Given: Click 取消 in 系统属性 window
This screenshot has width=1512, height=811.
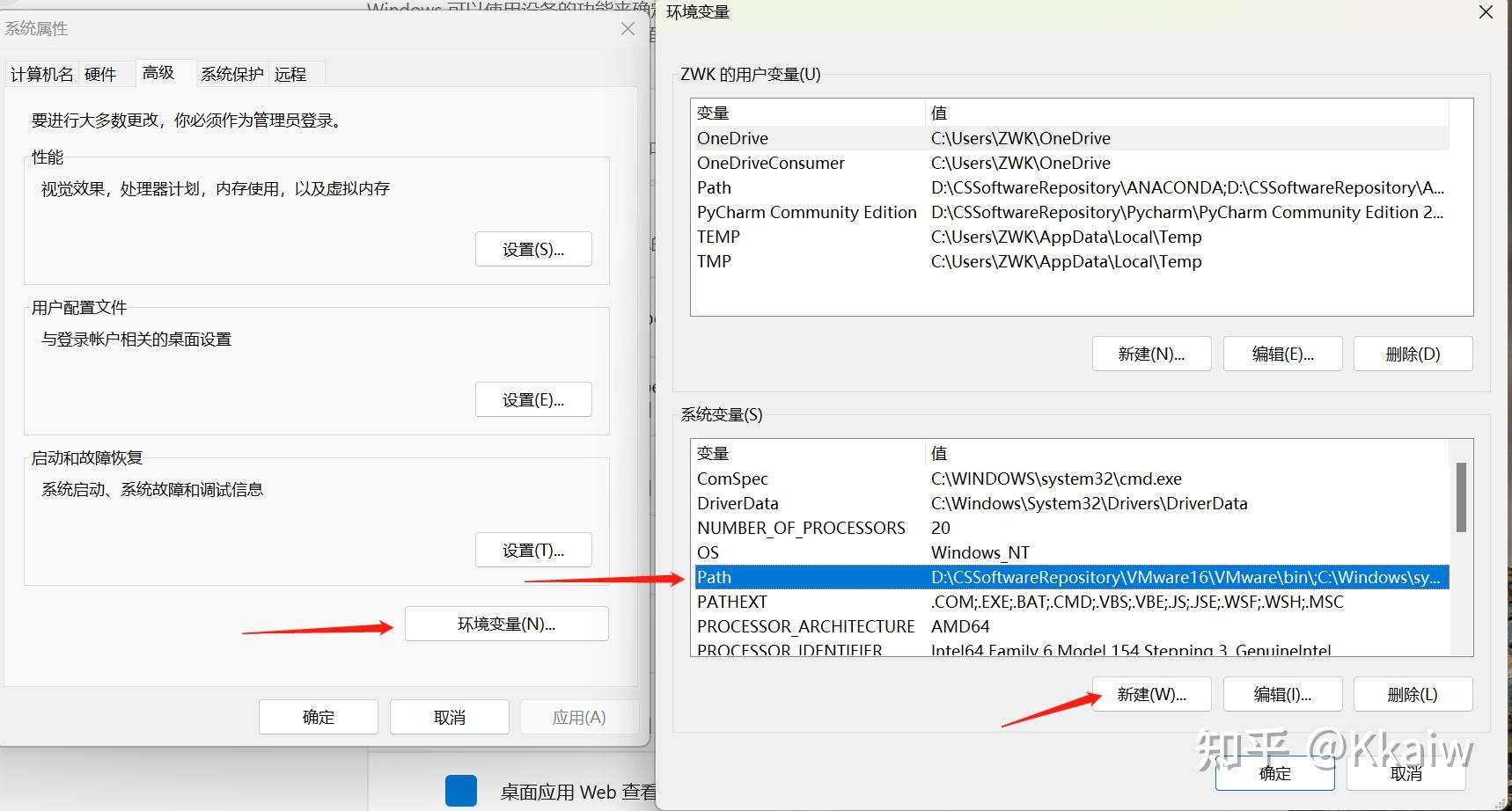Looking at the screenshot, I should tap(450, 717).
